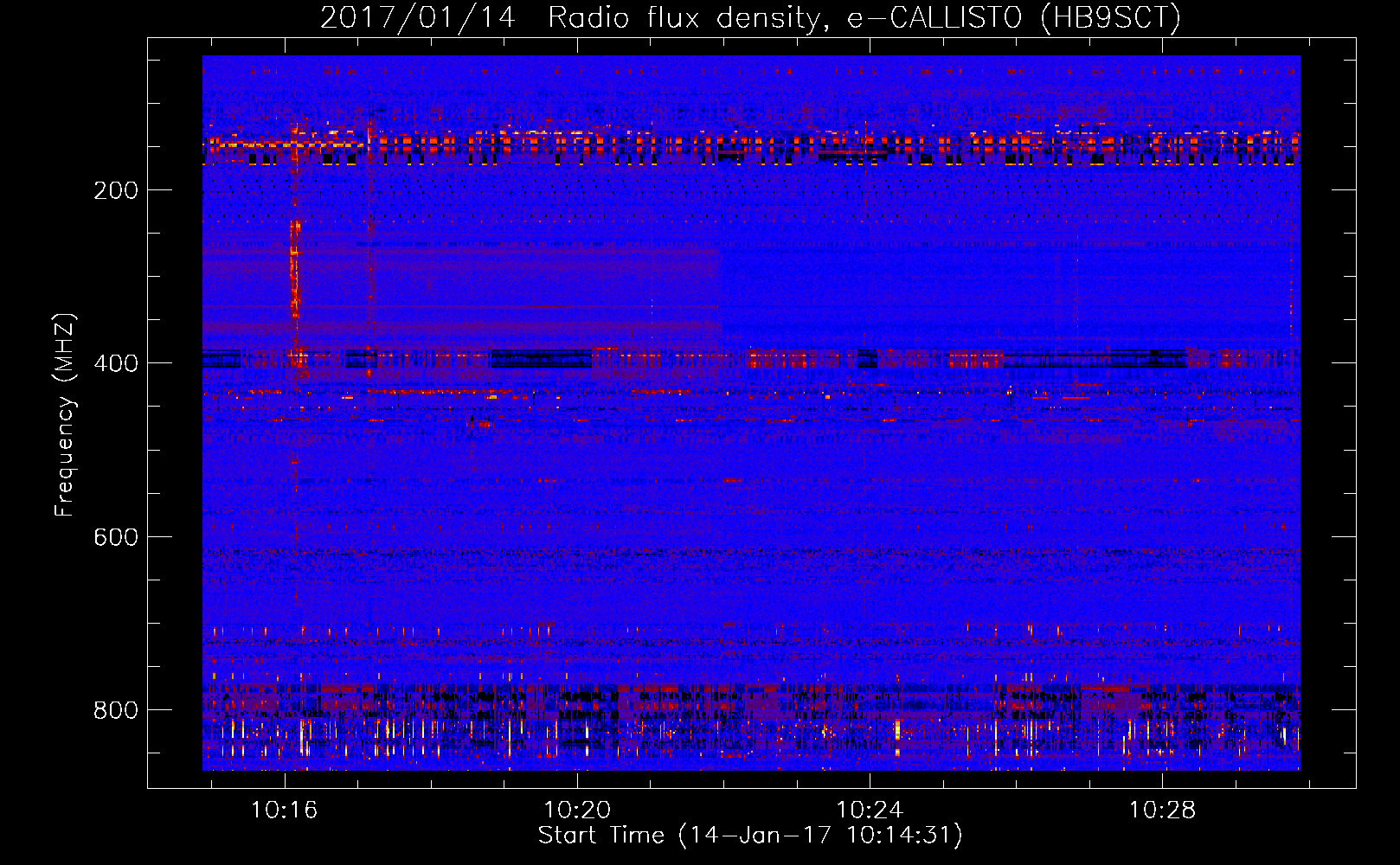Click the 10:16 time tick label

tap(285, 811)
